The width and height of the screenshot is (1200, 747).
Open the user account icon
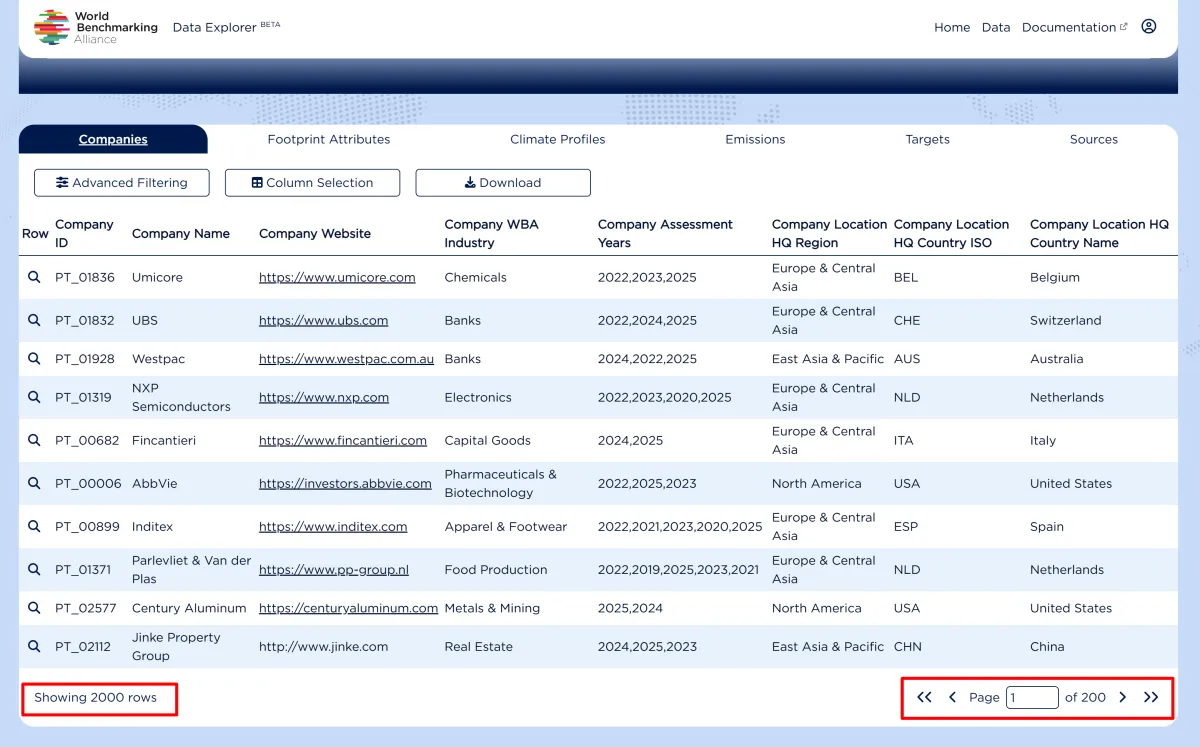point(1148,27)
